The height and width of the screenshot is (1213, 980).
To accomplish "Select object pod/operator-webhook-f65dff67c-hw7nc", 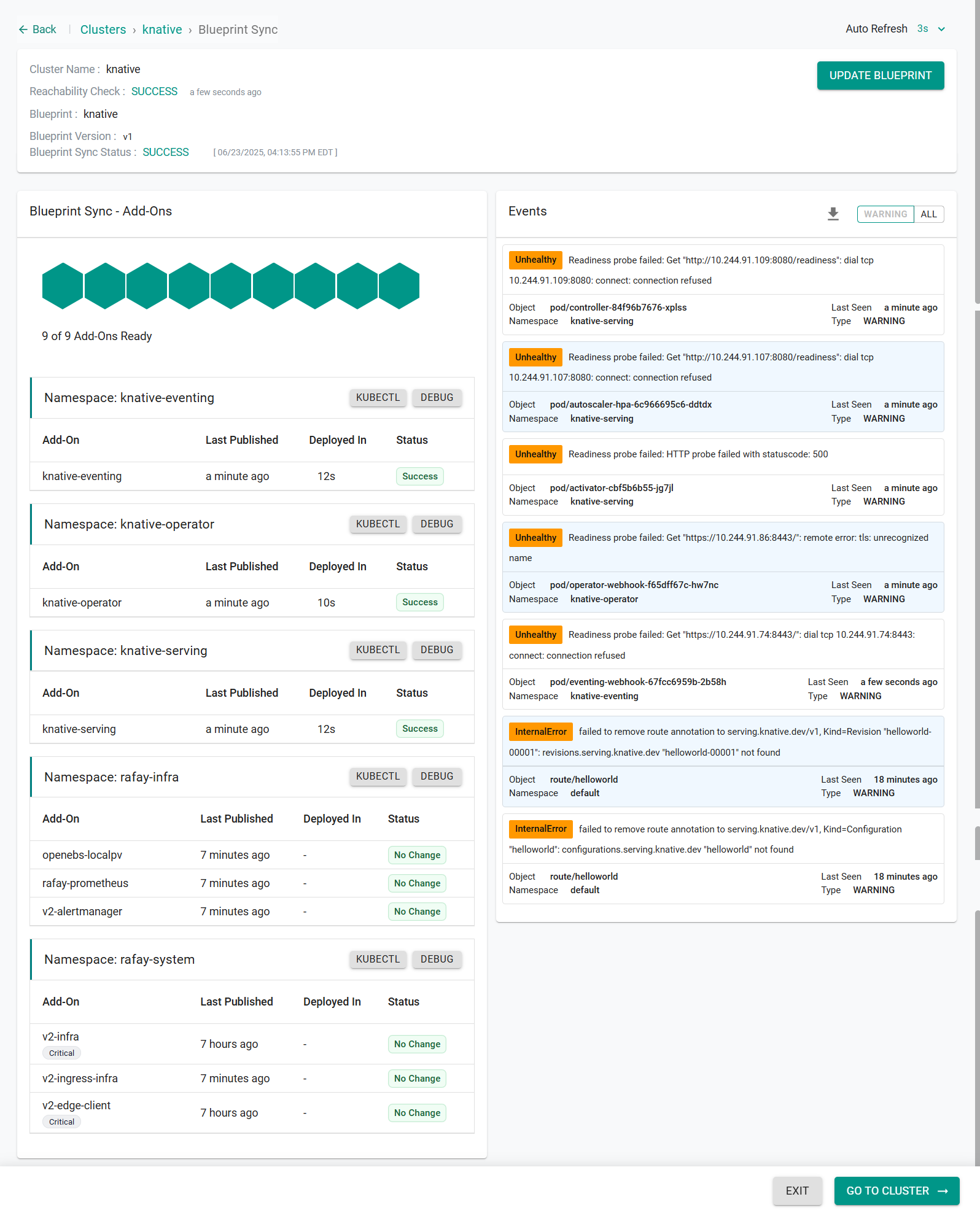I will 634,585.
